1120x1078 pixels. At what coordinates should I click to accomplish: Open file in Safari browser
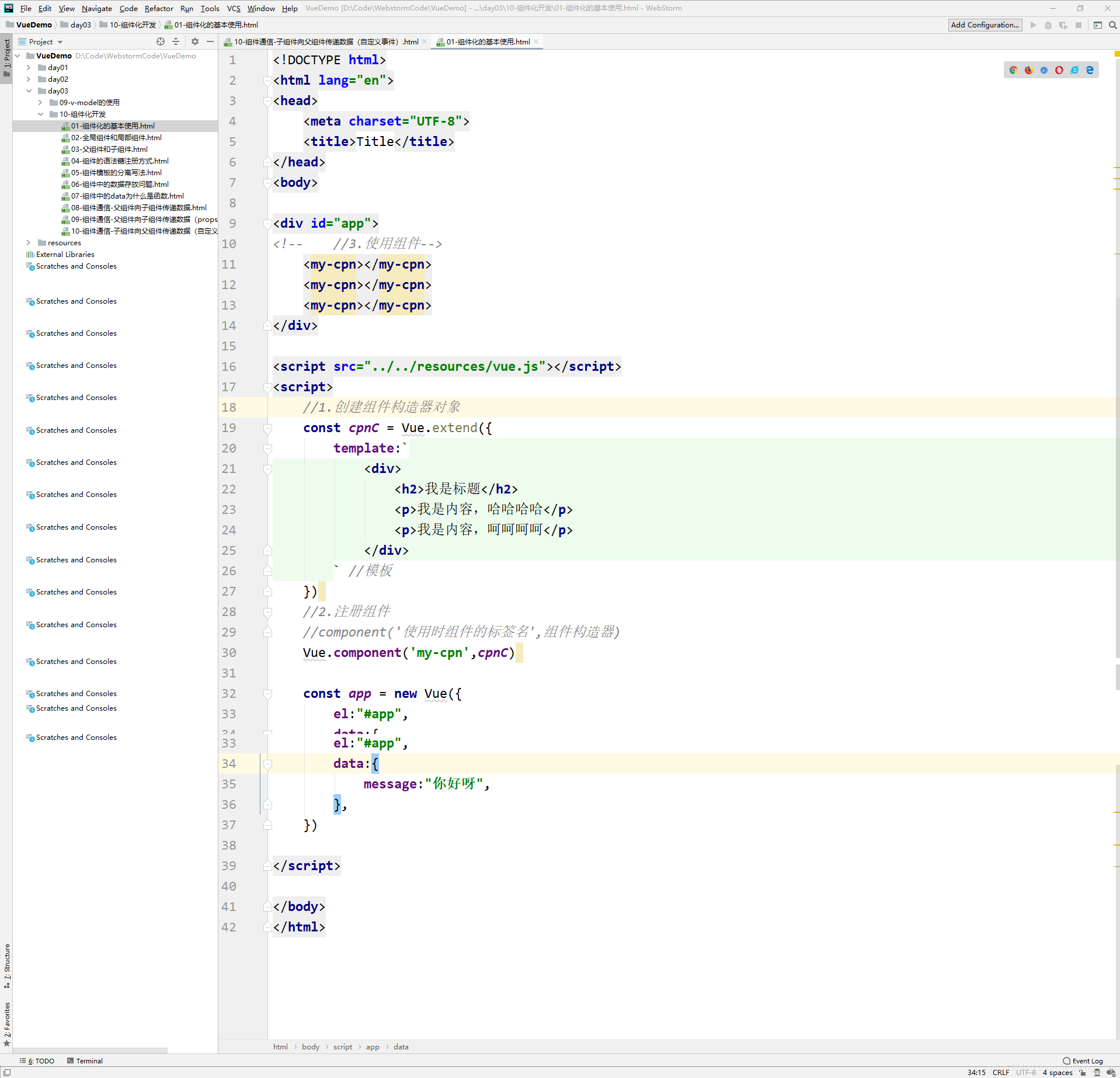[1044, 70]
